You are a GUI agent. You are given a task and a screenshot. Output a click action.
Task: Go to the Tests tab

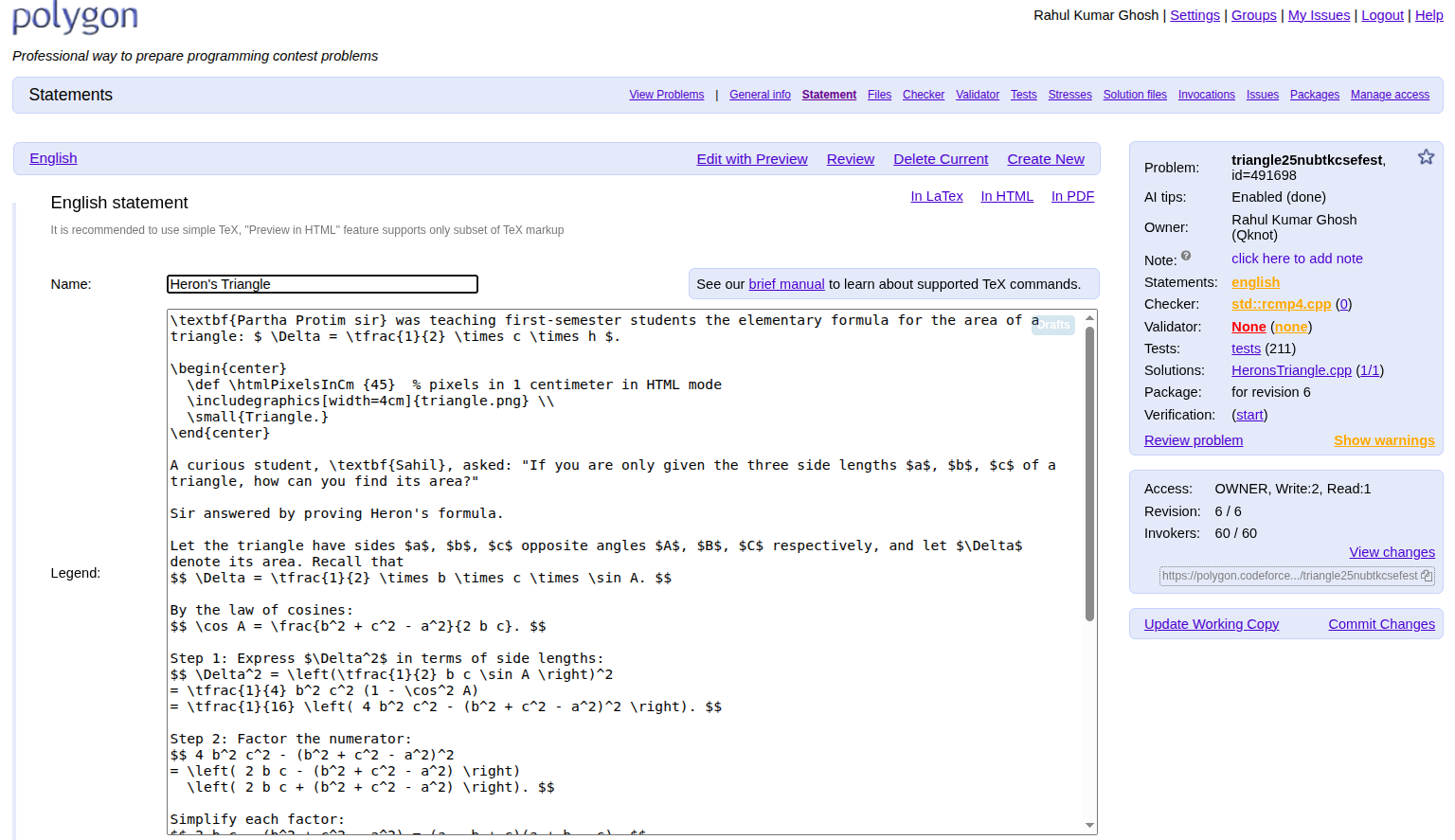coord(1023,95)
